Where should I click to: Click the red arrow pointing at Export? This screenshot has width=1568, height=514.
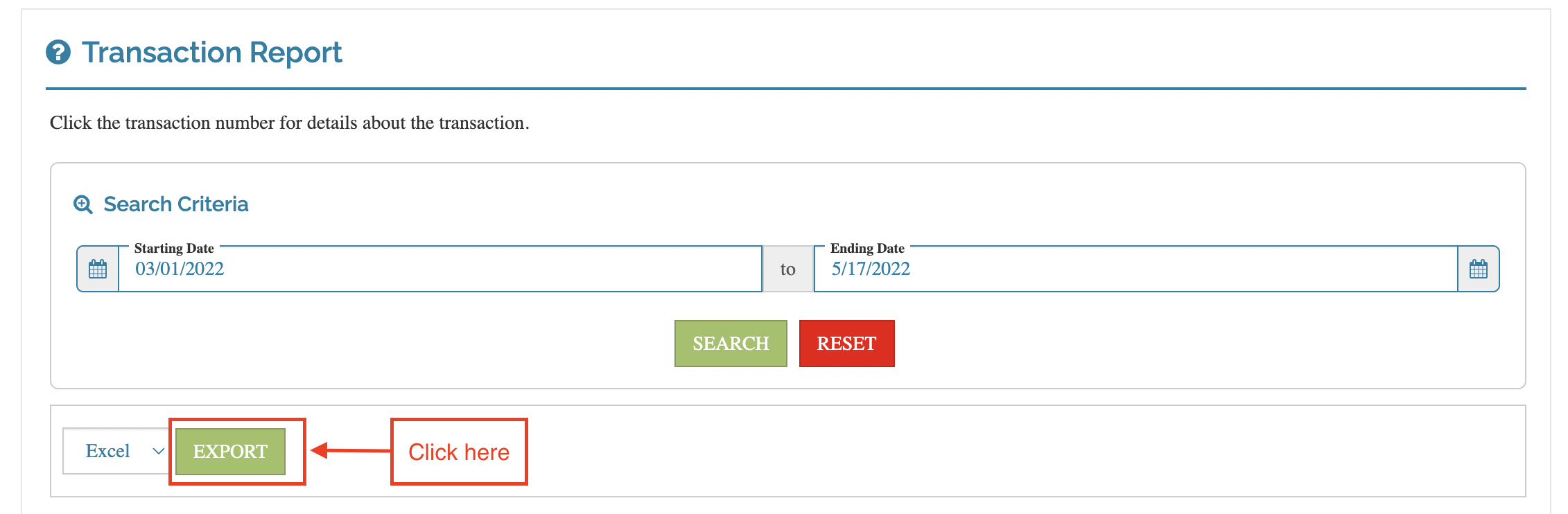pos(350,451)
